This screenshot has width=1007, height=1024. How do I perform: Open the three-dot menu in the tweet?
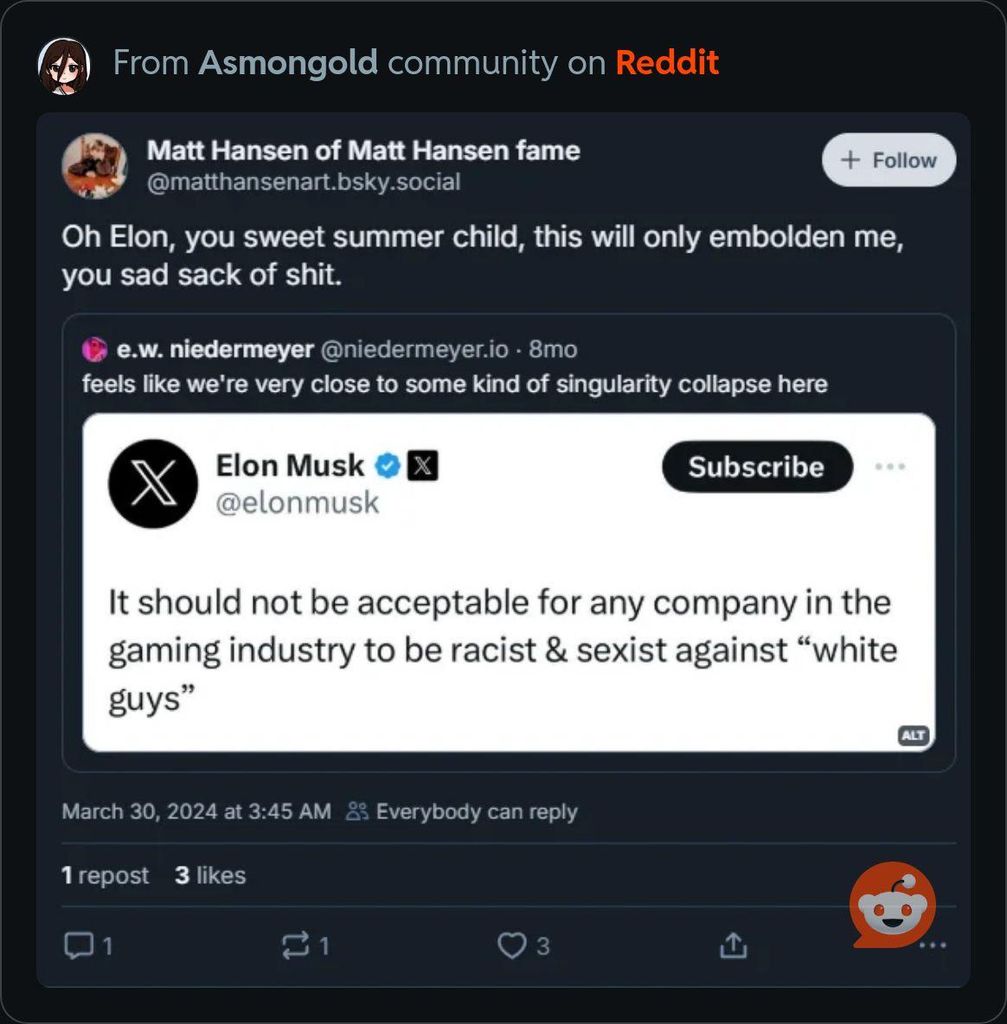point(890,467)
